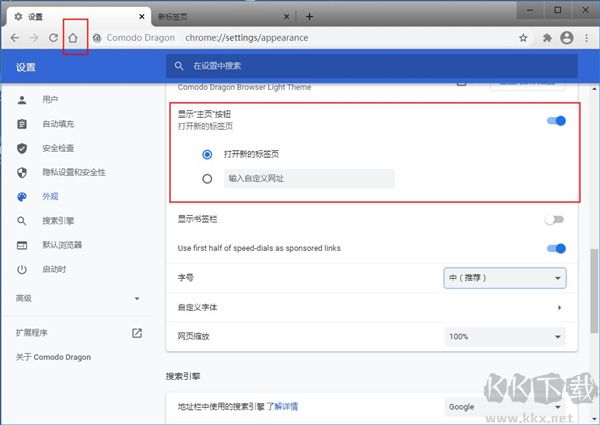Viewport: 600px width, 425px height.
Task: Click the 隐私设置和安全性 shield icon
Action: [x=22, y=173]
